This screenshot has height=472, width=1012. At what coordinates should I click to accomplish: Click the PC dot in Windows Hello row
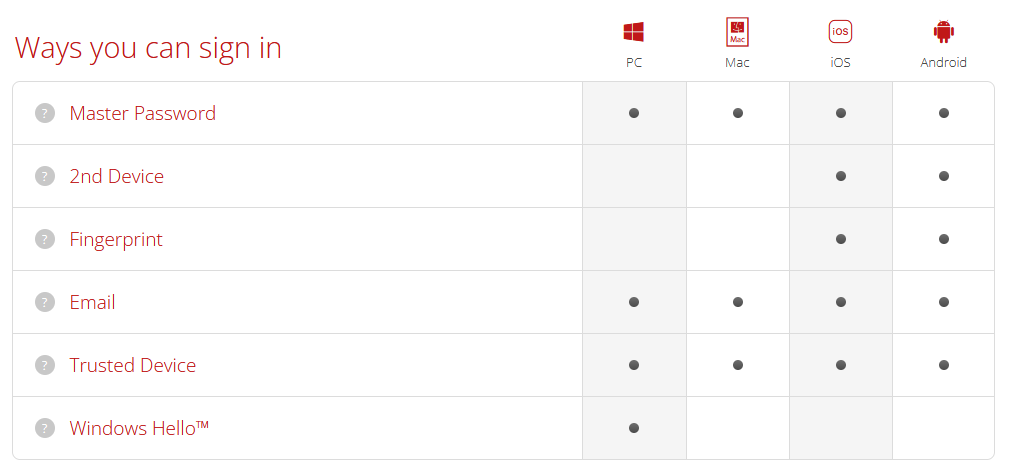tap(634, 427)
